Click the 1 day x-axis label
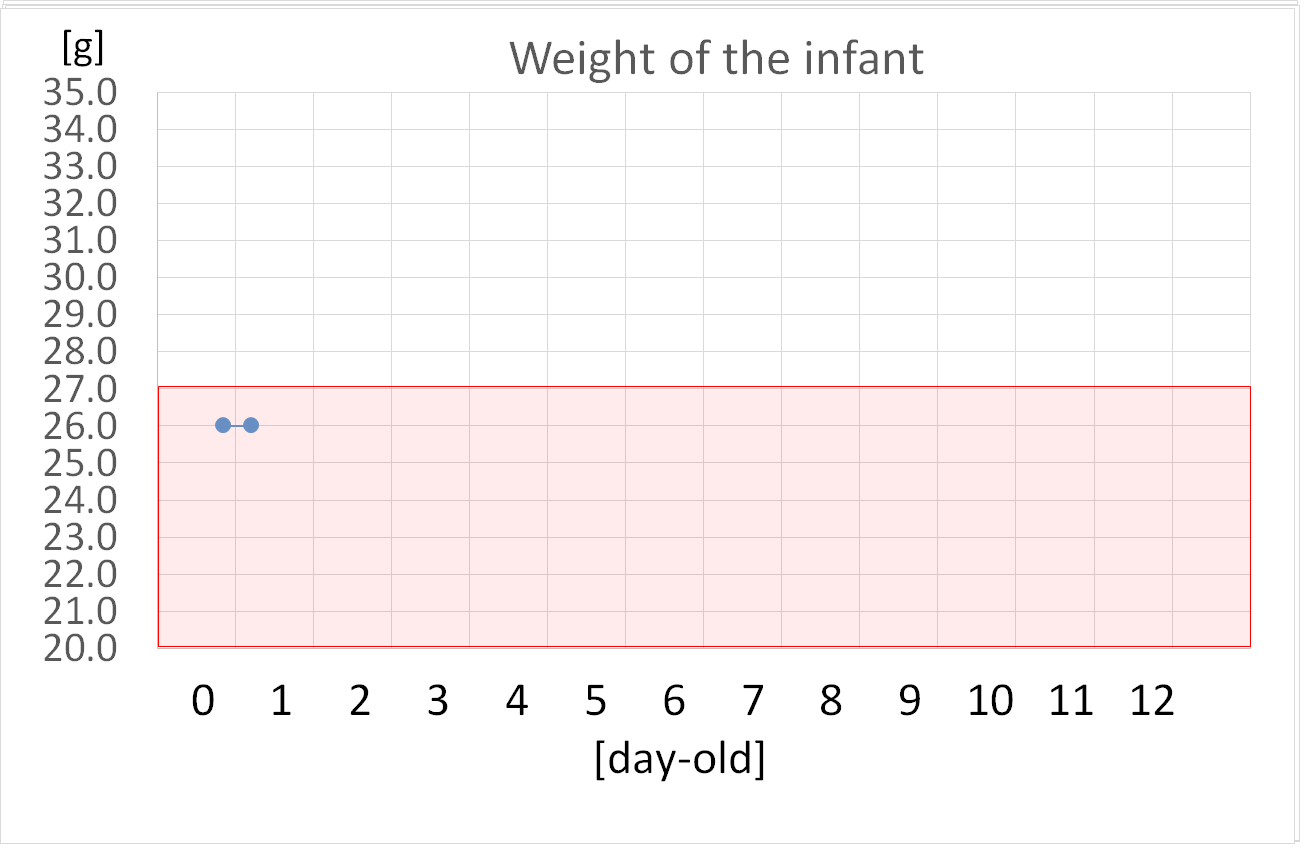 click(x=281, y=702)
